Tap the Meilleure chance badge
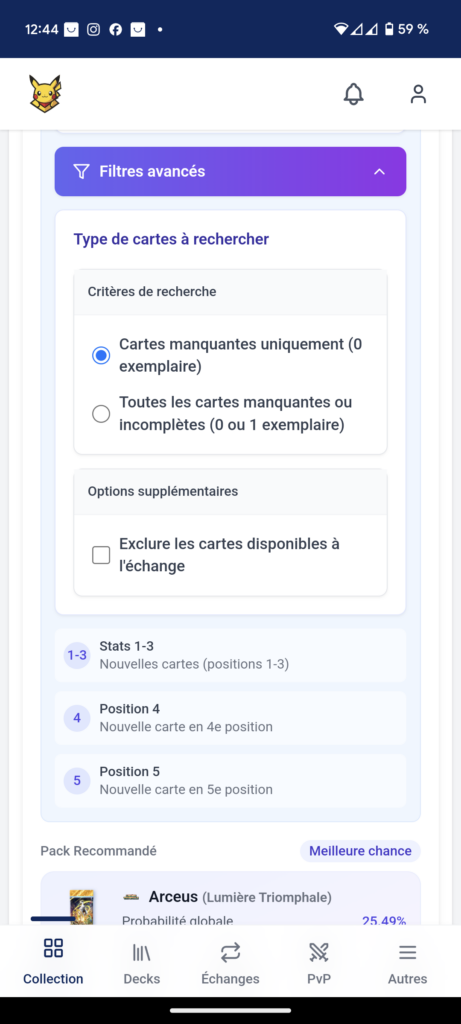 [x=360, y=851]
